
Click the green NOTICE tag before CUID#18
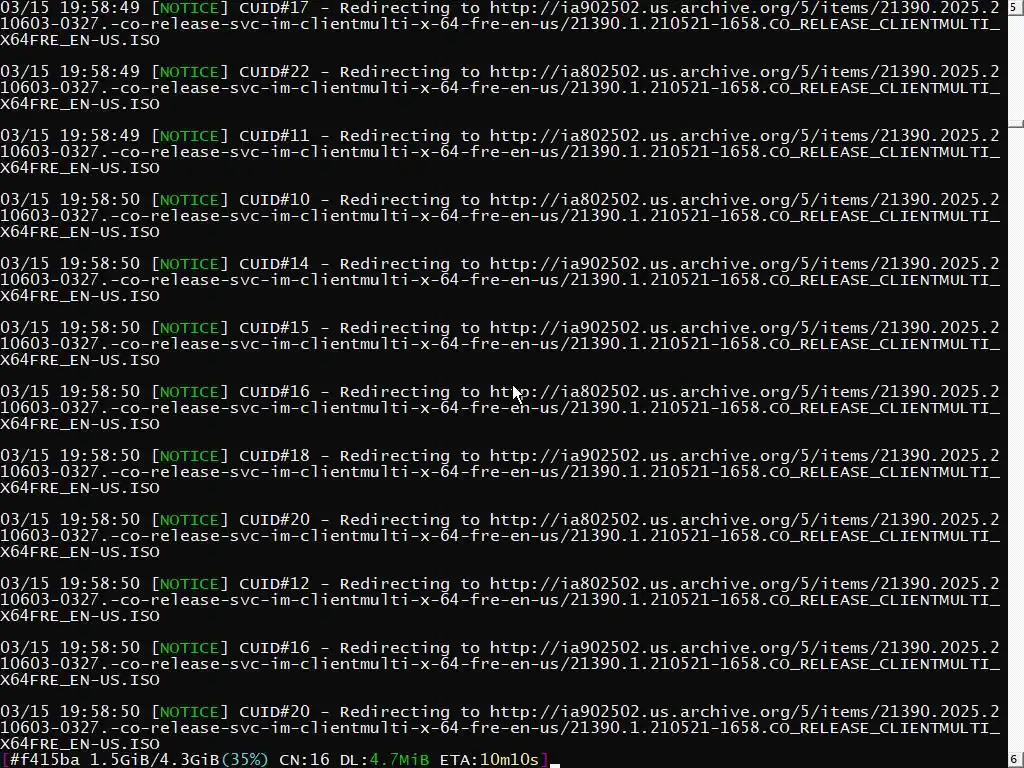[x=189, y=456]
